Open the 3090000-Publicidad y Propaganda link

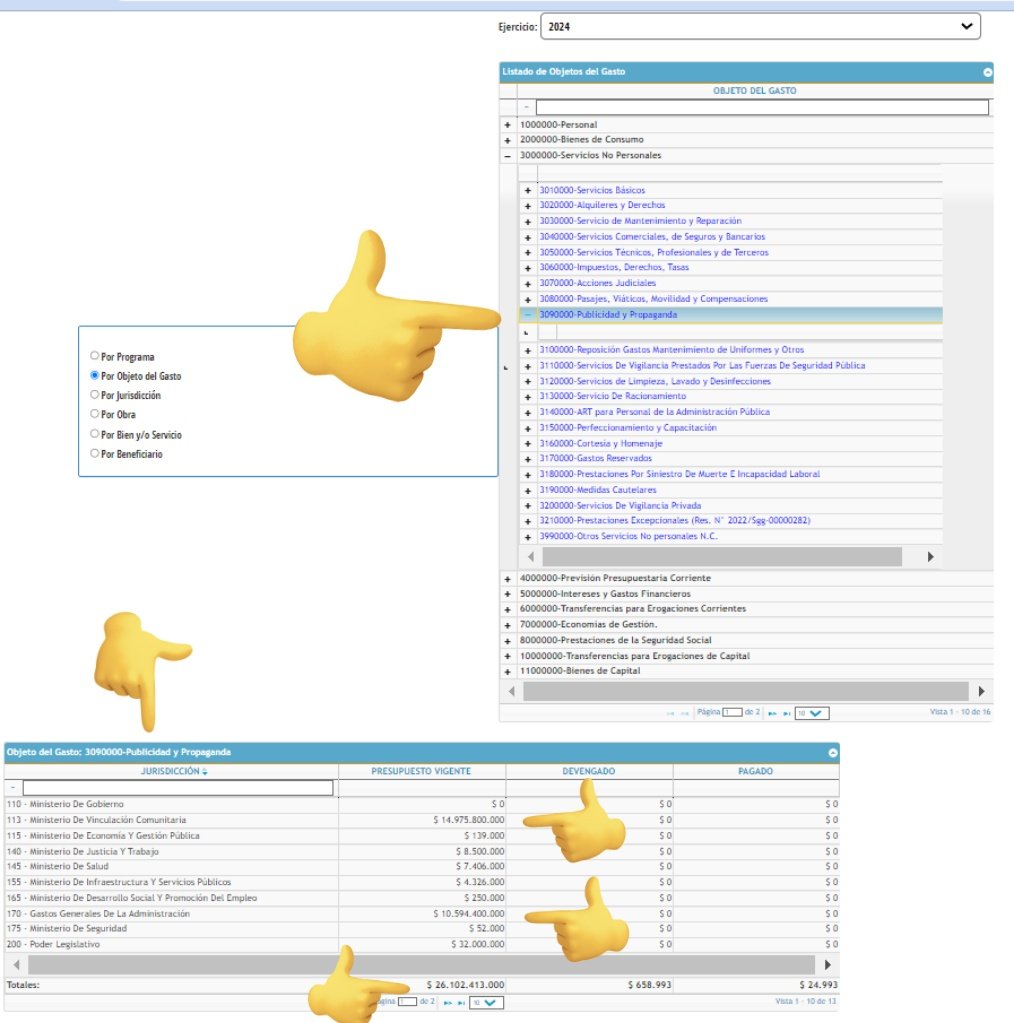tap(608, 314)
